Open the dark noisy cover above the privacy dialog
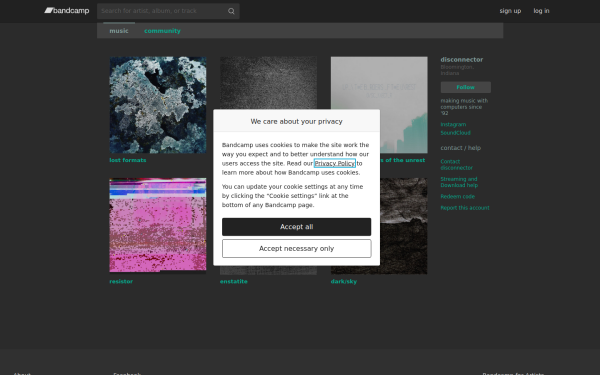 (x=268, y=83)
